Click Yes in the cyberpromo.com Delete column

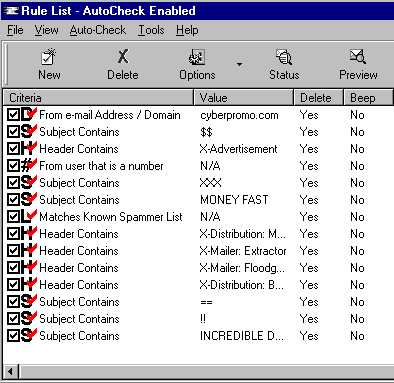tap(309, 115)
